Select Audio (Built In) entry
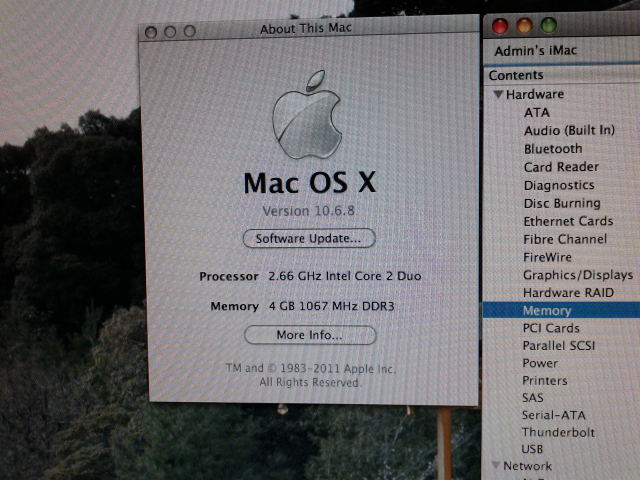640x480 pixels. coord(568,131)
